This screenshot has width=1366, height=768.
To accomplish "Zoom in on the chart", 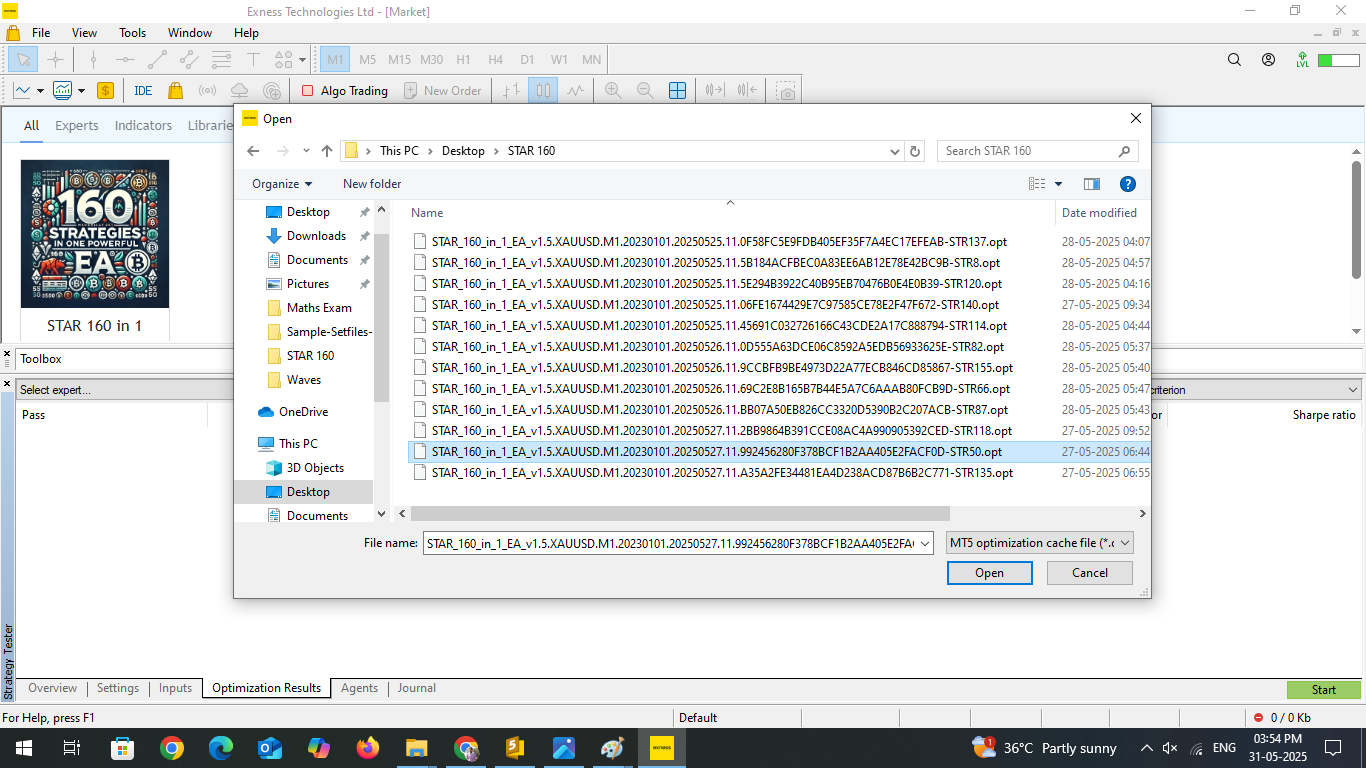I will tap(613, 90).
